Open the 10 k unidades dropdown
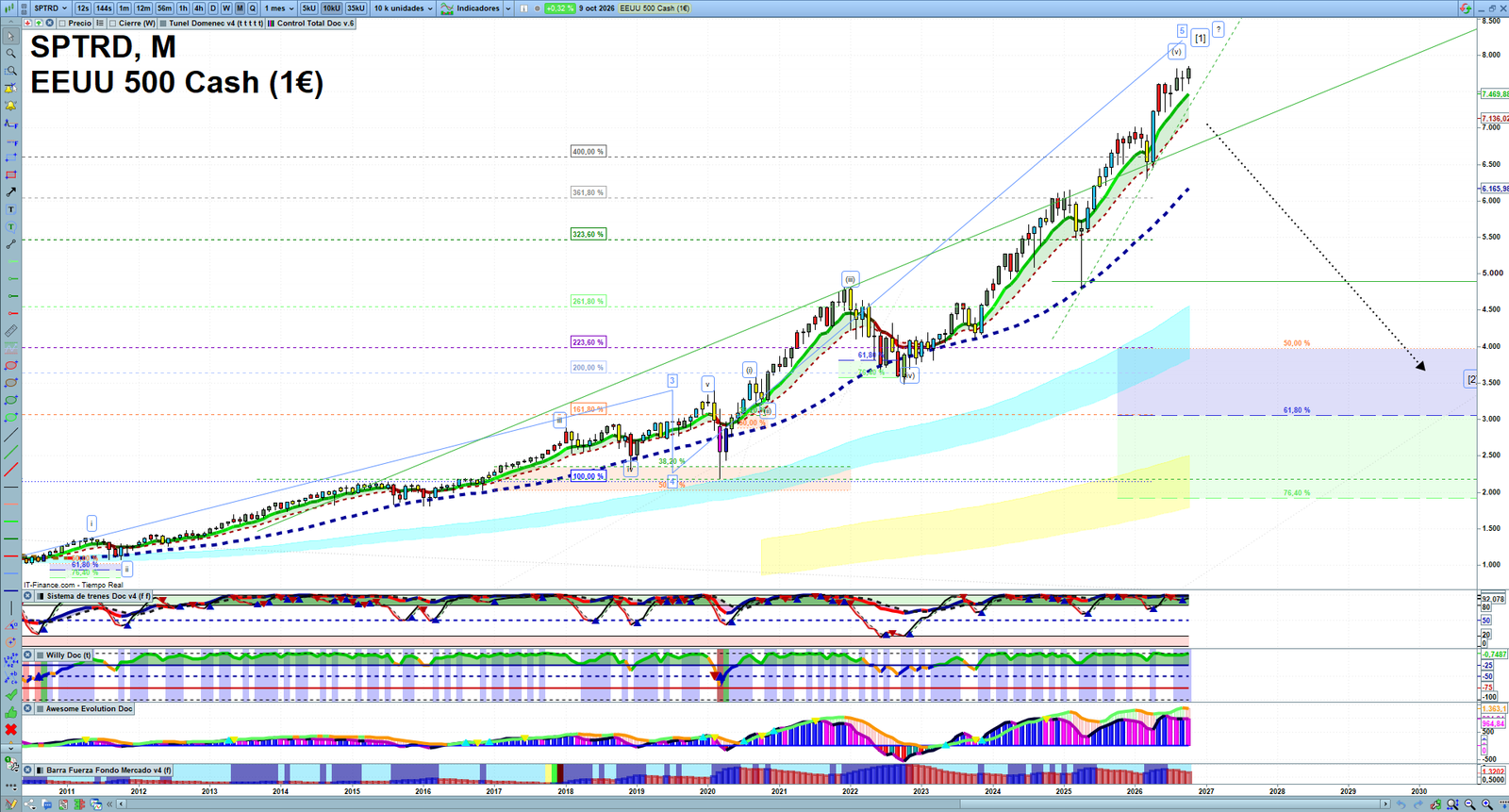 click(x=403, y=8)
